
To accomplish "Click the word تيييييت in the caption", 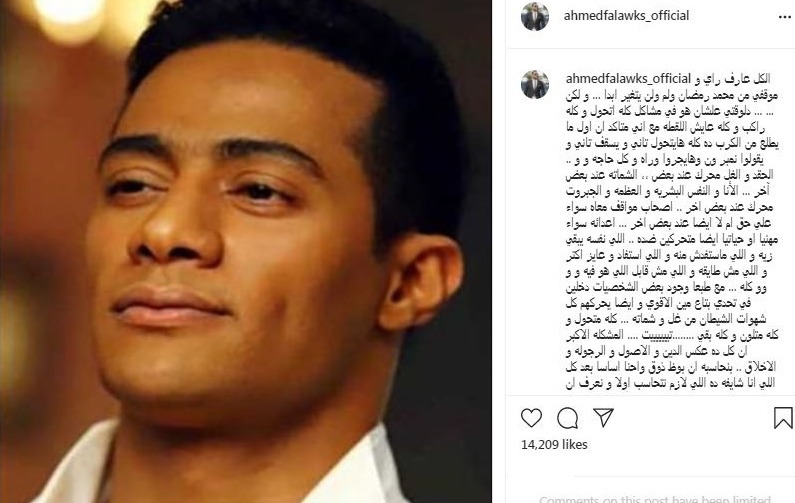I will [x=658, y=336].
